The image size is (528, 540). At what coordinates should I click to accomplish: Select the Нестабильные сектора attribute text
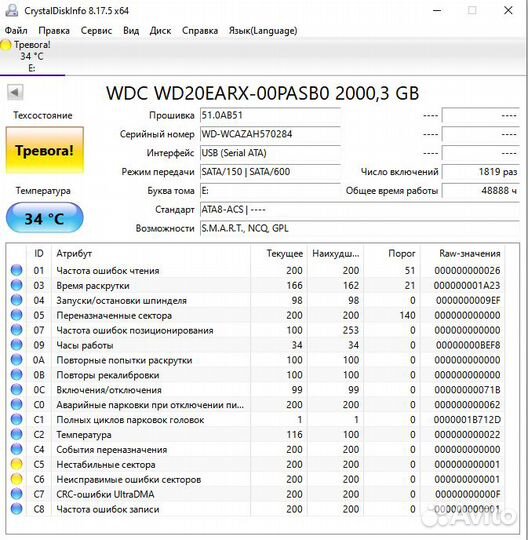click(x=106, y=465)
